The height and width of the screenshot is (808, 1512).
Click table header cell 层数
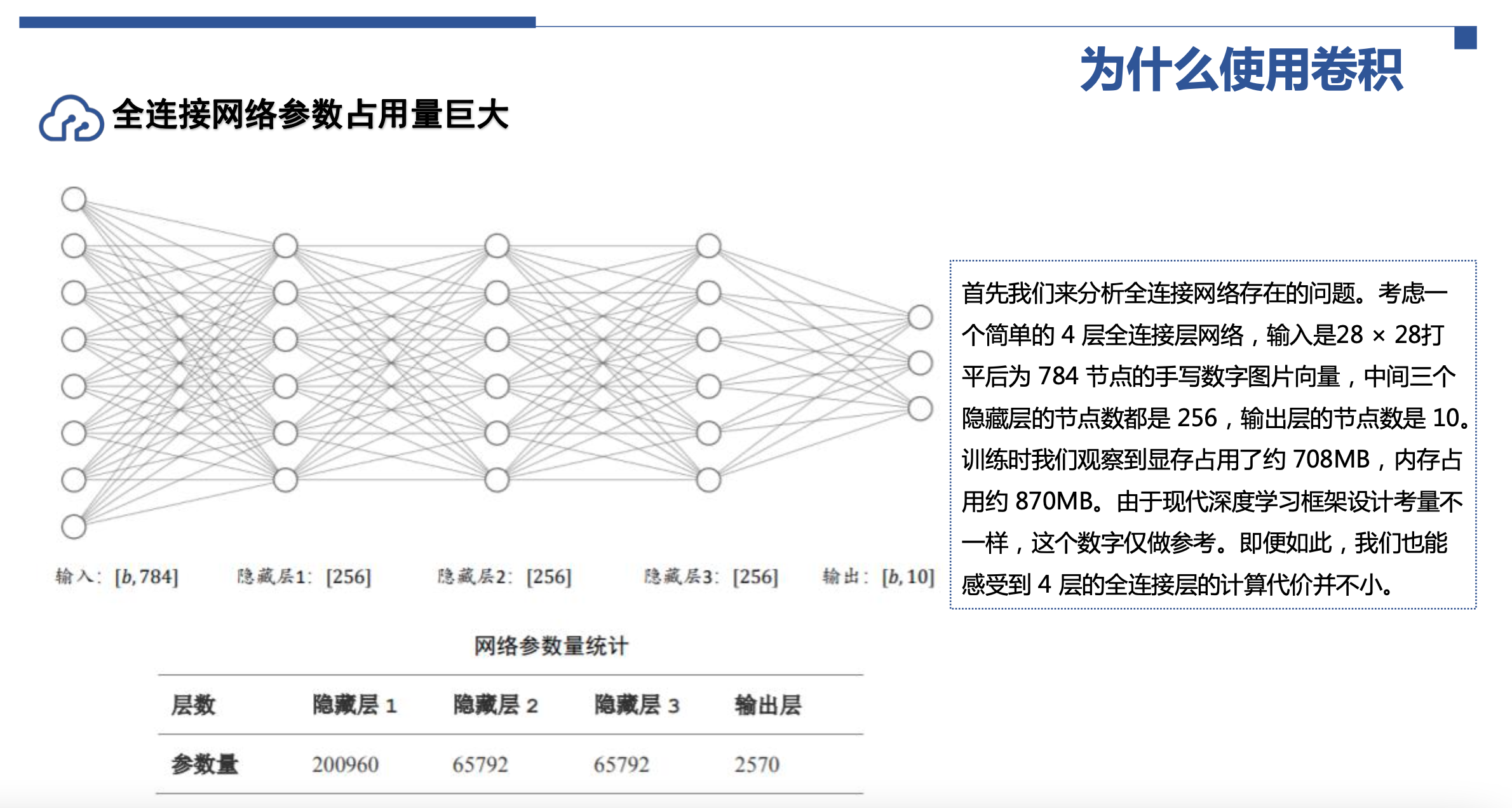point(194,705)
